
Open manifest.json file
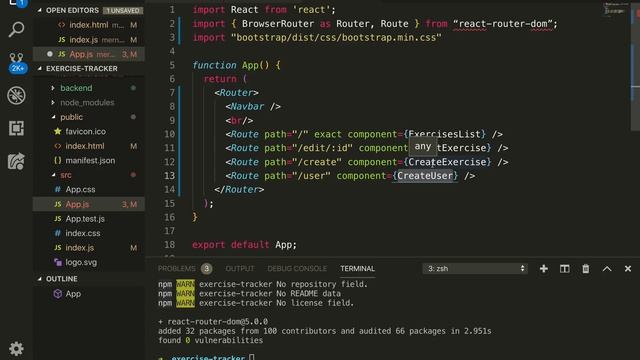pos(89,160)
